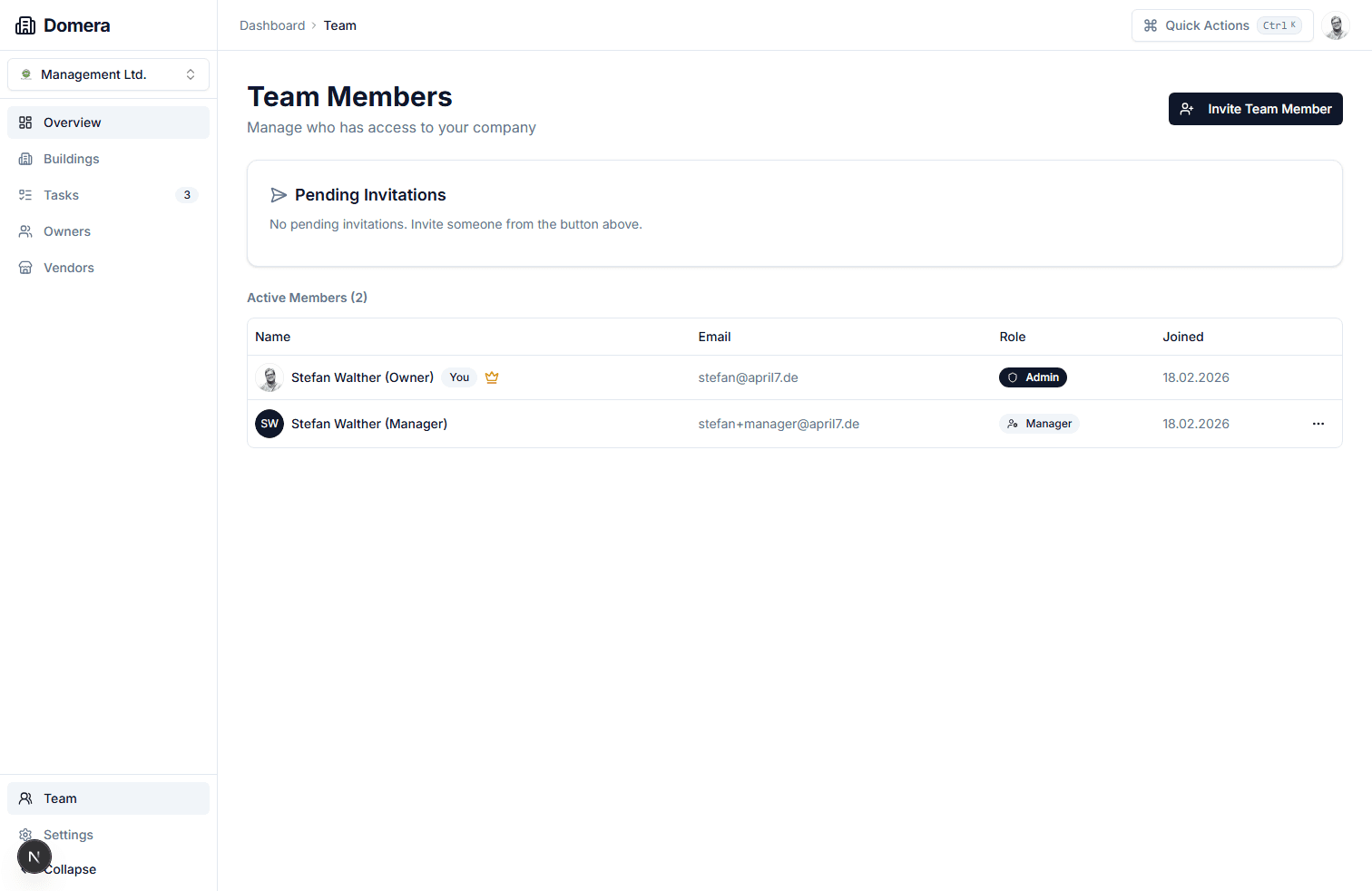1372x891 pixels.
Task: Click the Tasks count badge showing 3
Action: tap(187, 194)
